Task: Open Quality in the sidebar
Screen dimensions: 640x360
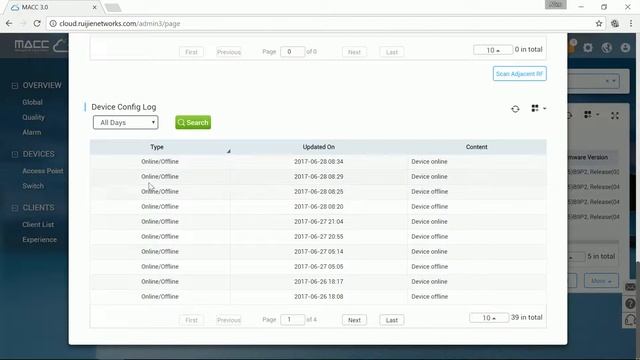Action: click(x=33, y=117)
